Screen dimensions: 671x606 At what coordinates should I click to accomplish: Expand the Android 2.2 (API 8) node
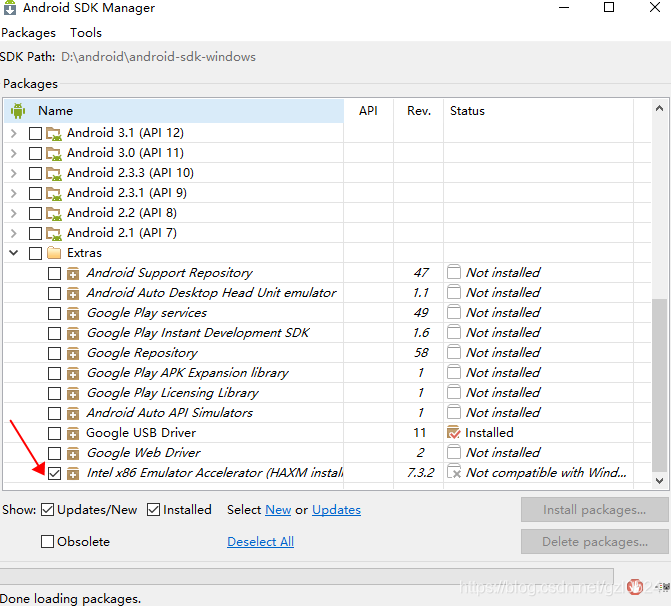14,213
